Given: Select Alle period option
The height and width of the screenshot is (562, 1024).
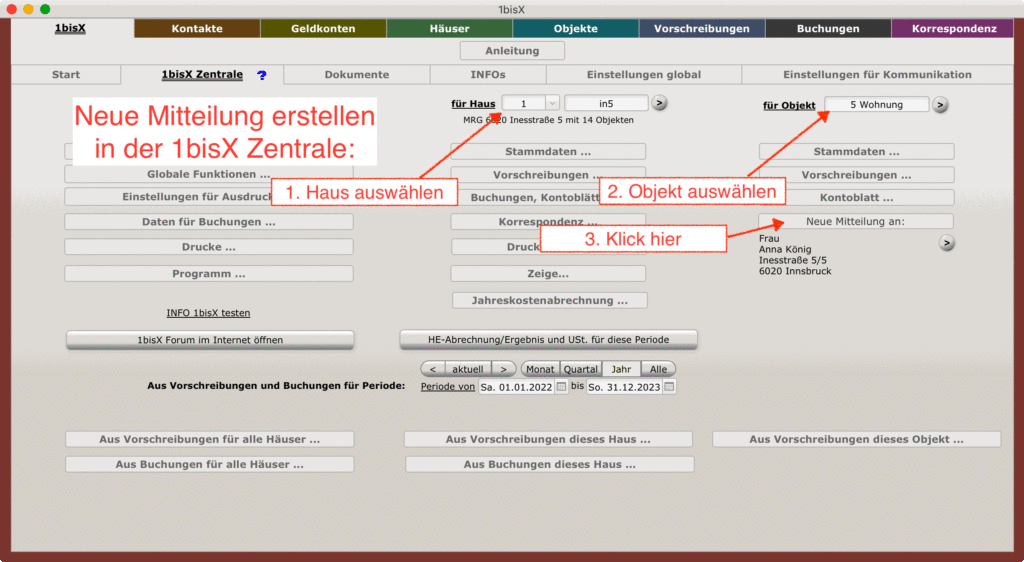Looking at the screenshot, I should click(658, 369).
